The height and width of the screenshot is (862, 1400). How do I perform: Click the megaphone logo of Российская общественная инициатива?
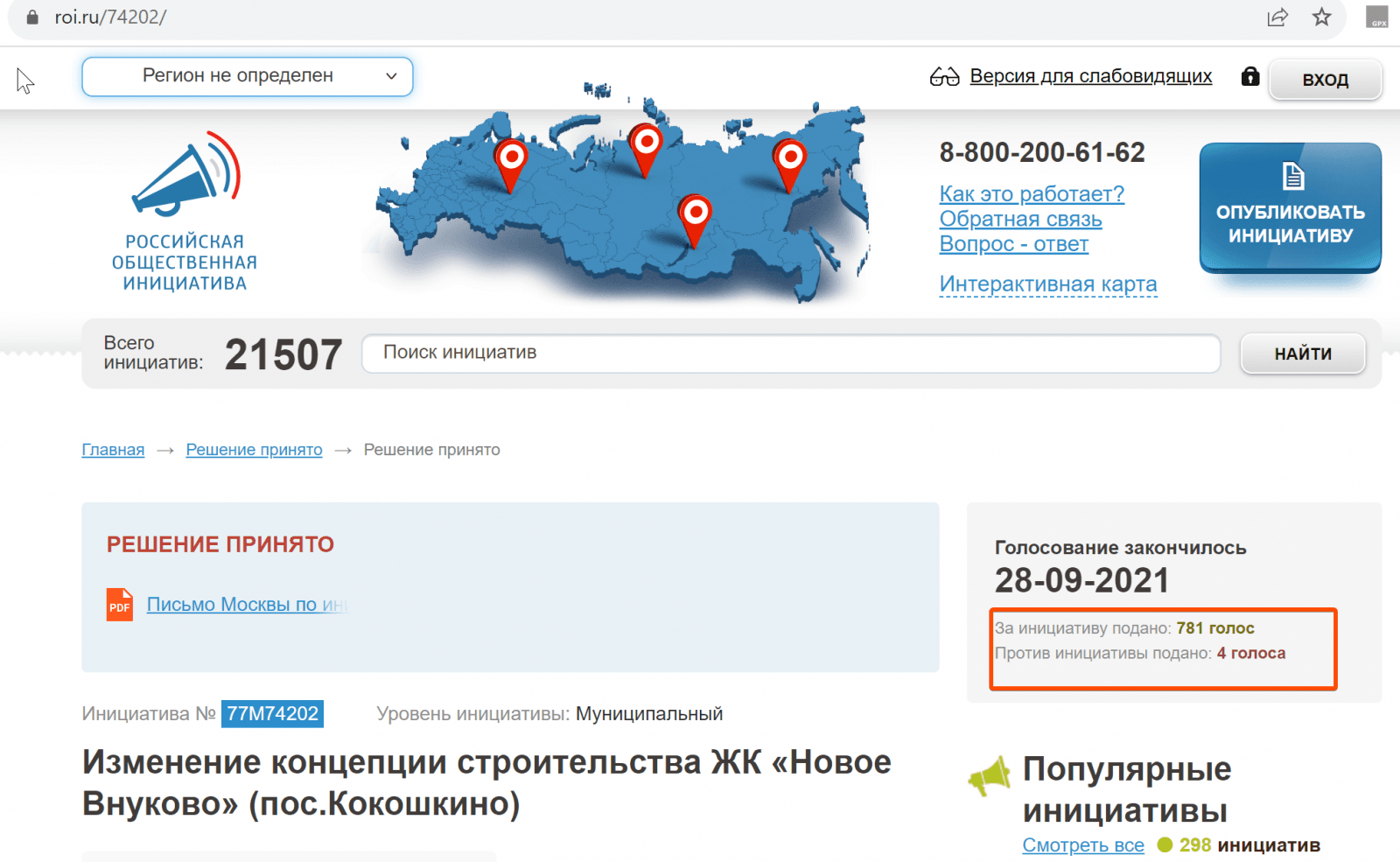[x=185, y=175]
